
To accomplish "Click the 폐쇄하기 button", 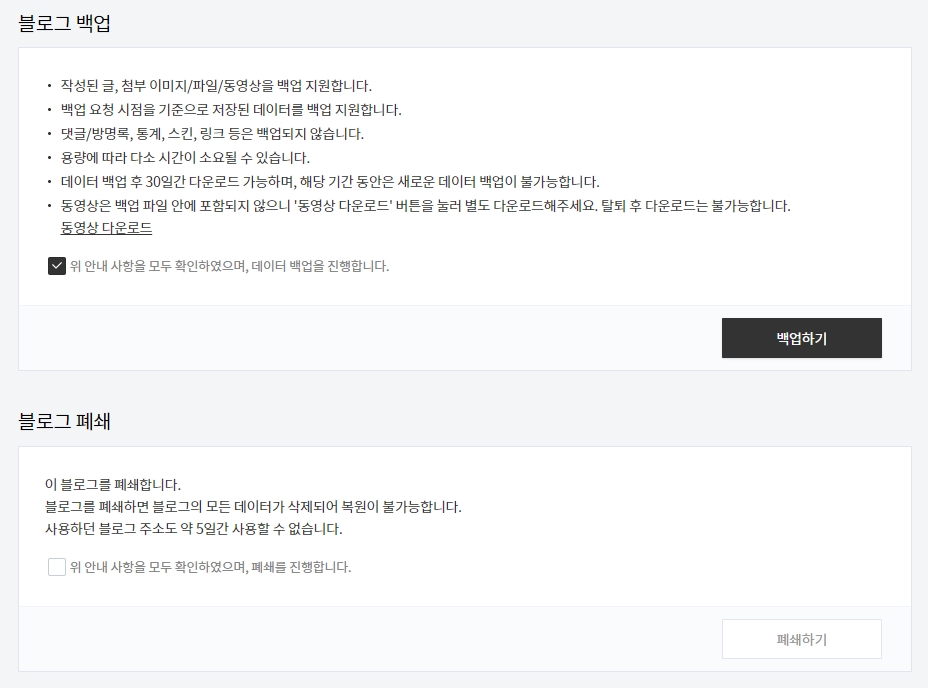I will pyautogui.click(x=801, y=639).
